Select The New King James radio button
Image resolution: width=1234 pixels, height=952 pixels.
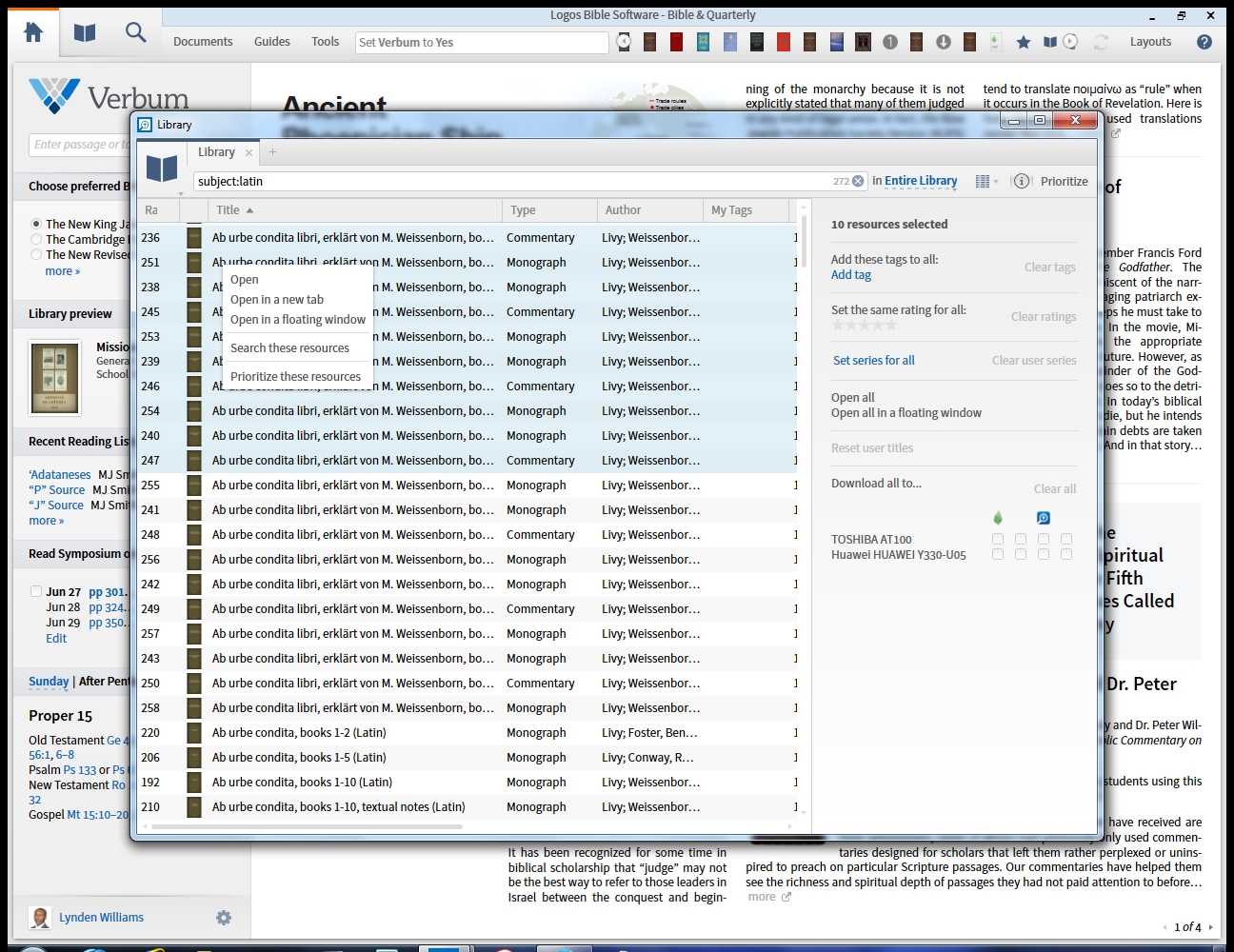click(36, 224)
